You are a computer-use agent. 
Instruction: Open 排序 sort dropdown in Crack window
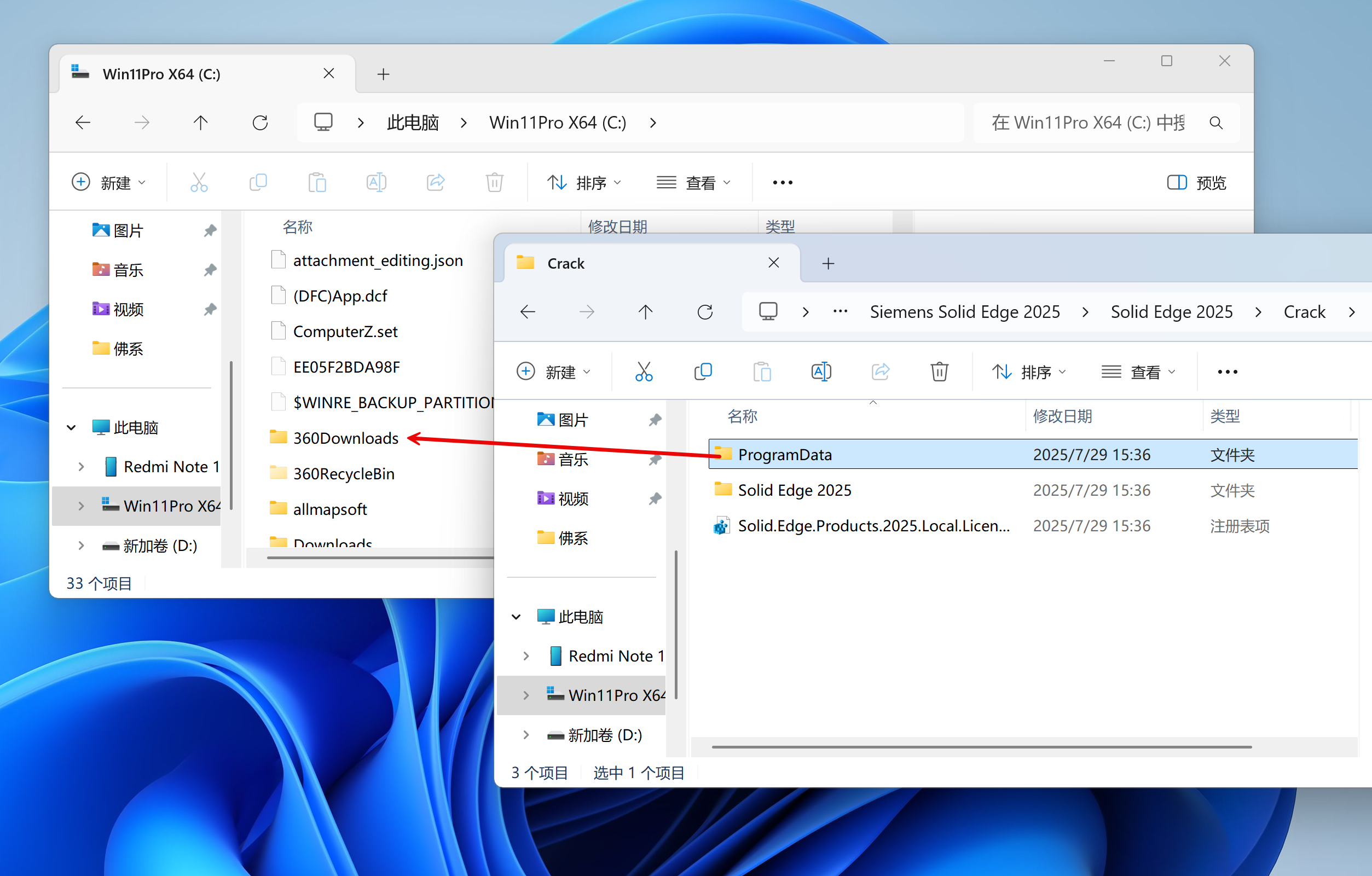[1028, 372]
